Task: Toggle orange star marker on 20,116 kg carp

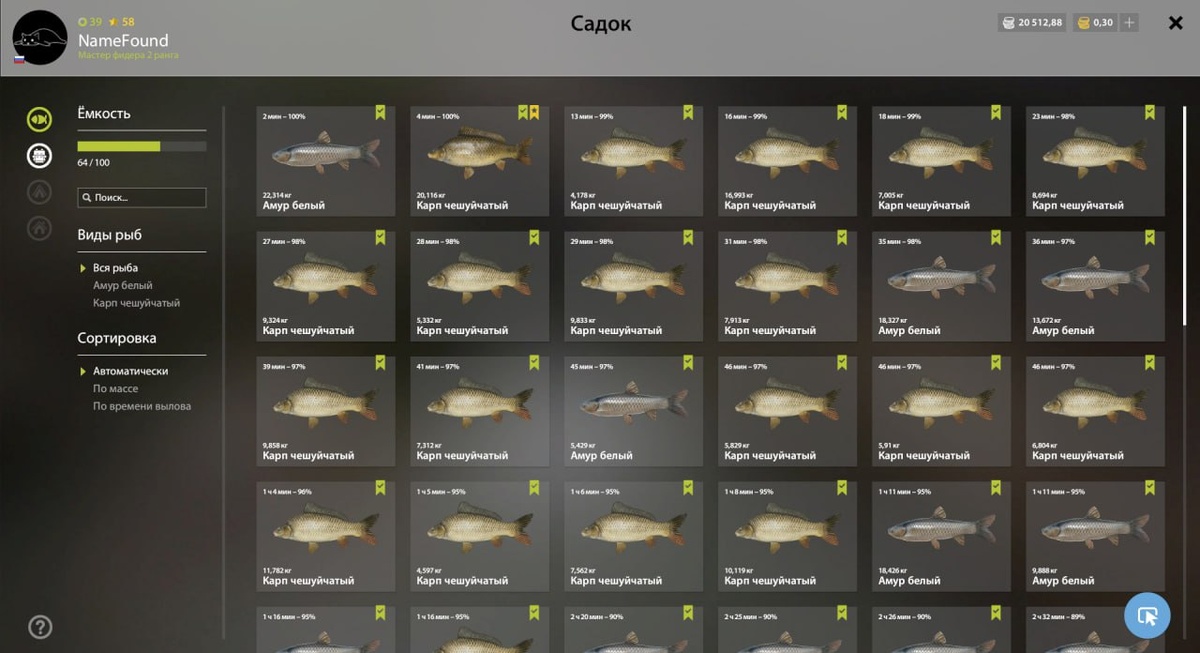Action: 534,113
